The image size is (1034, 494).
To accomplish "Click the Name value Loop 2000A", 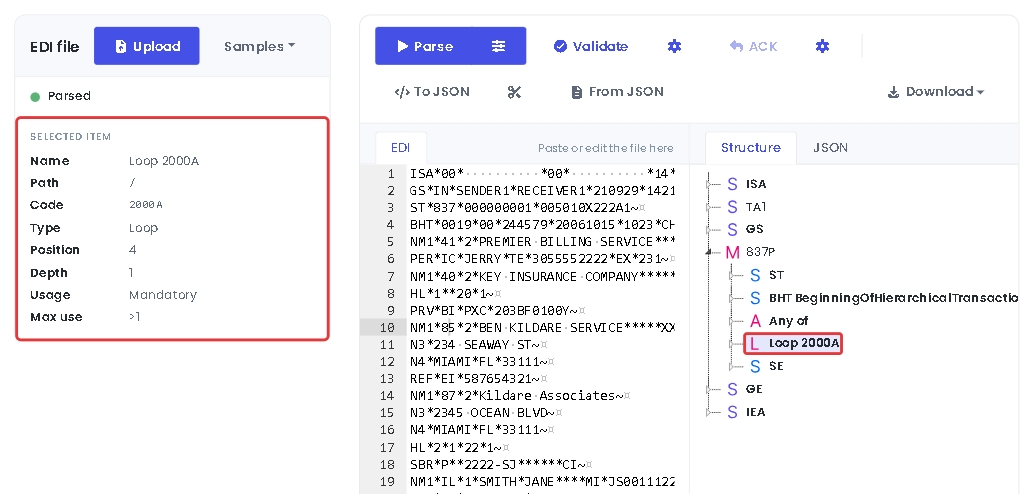I will click(164, 161).
